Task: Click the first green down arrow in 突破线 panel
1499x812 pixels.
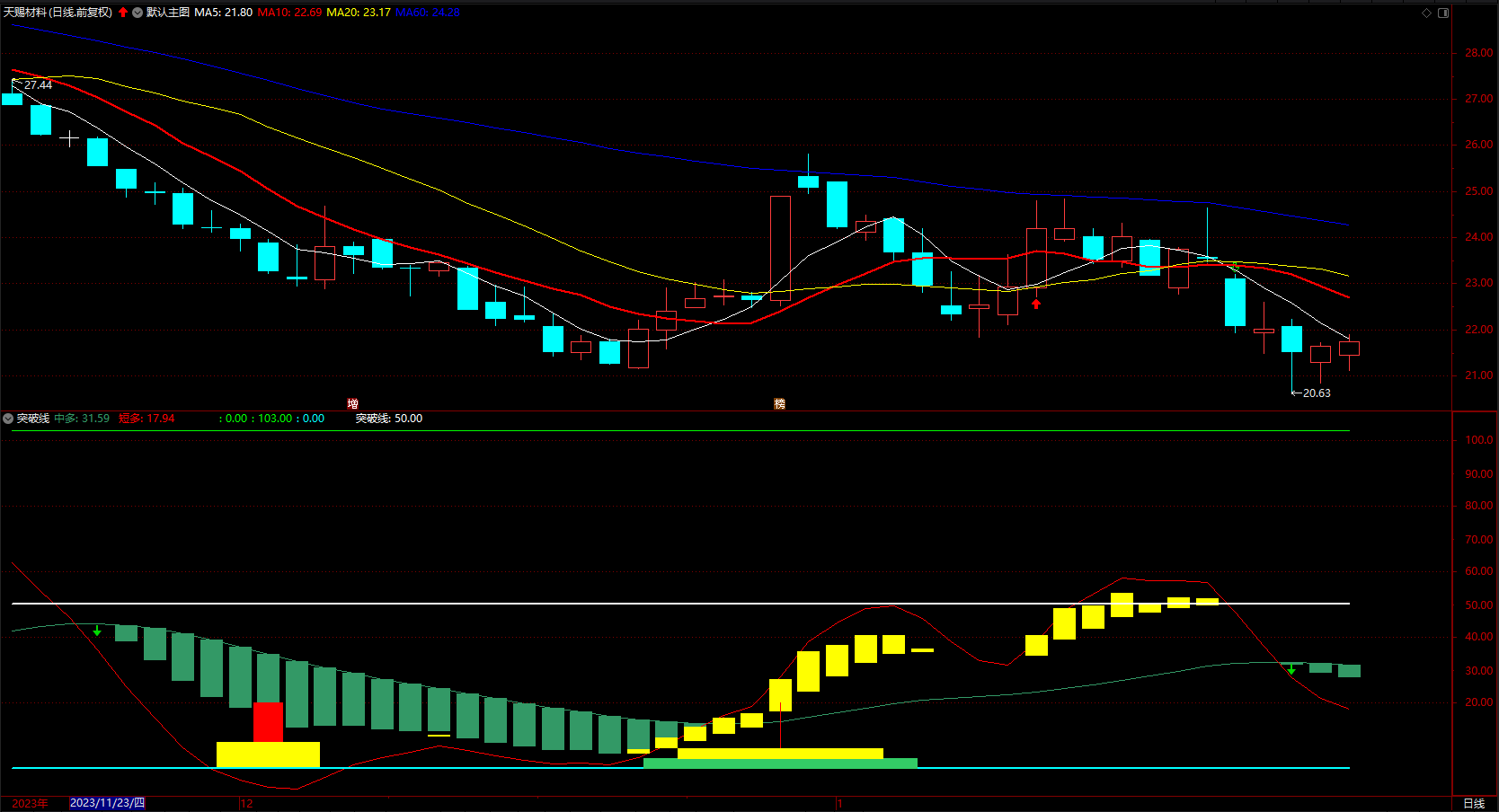Action: (97, 631)
